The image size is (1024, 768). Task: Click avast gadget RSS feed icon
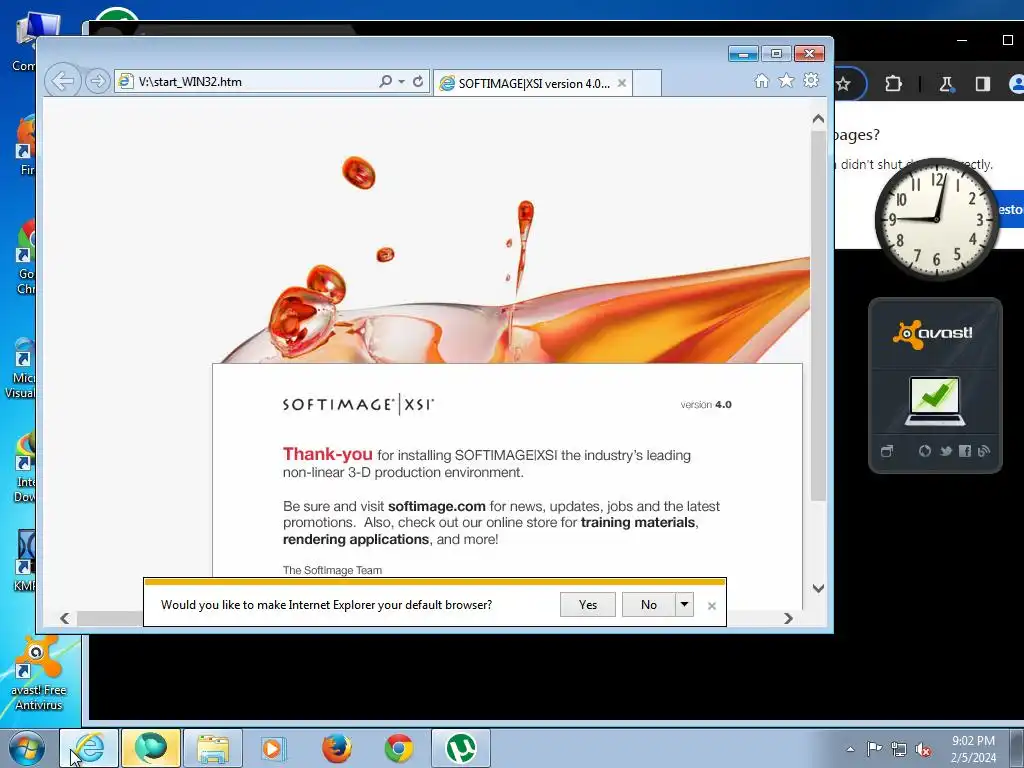coord(984,451)
